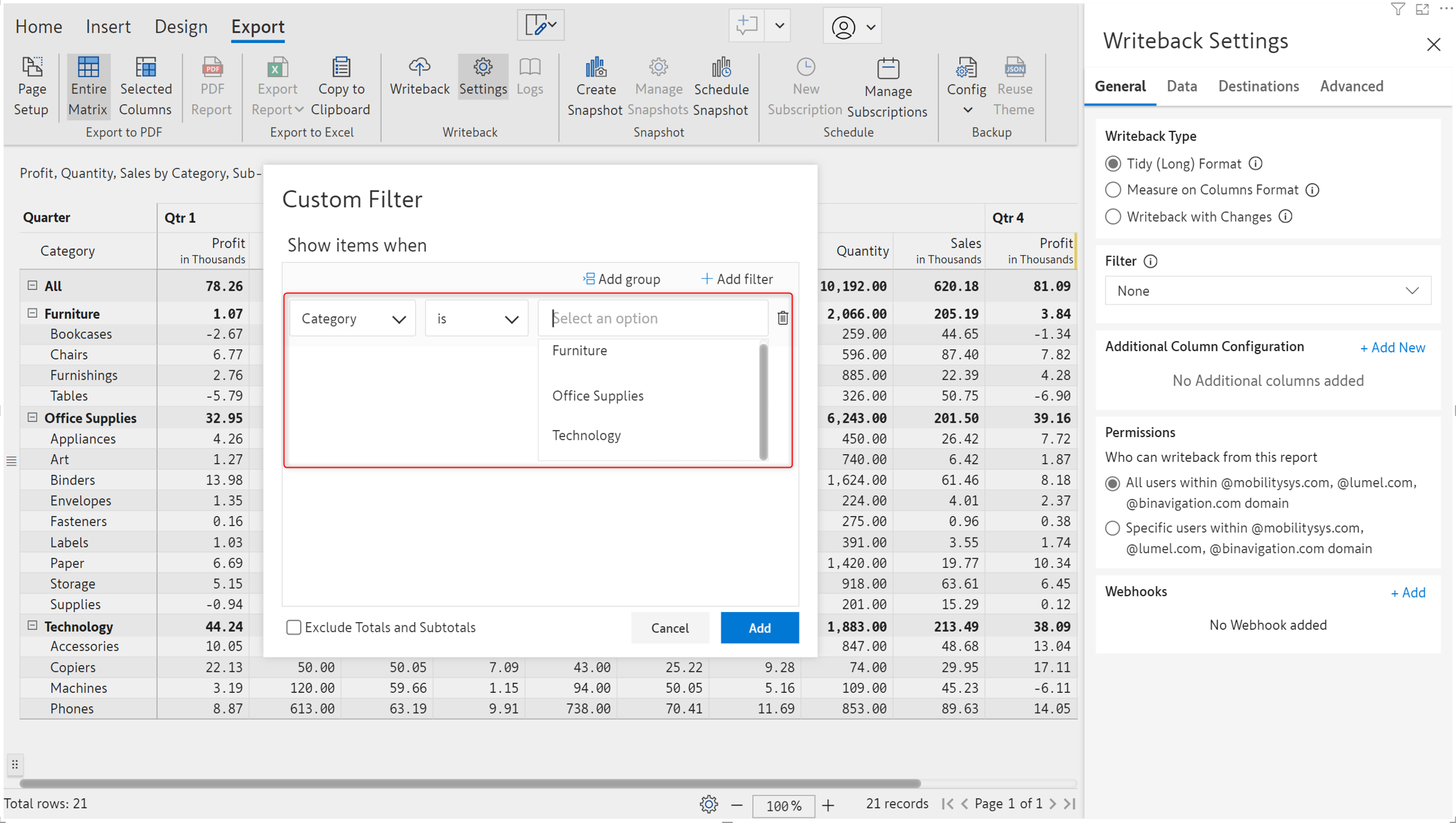Switch to the Destinations tab
The height and width of the screenshot is (823, 1456).
coord(1258,87)
